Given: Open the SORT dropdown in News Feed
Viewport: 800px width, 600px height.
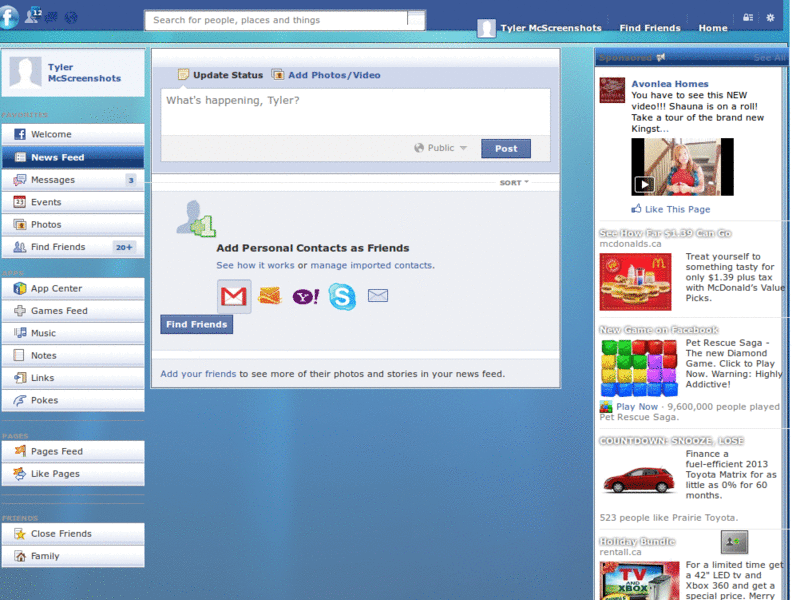Looking at the screenshot, I should [514, 182].
